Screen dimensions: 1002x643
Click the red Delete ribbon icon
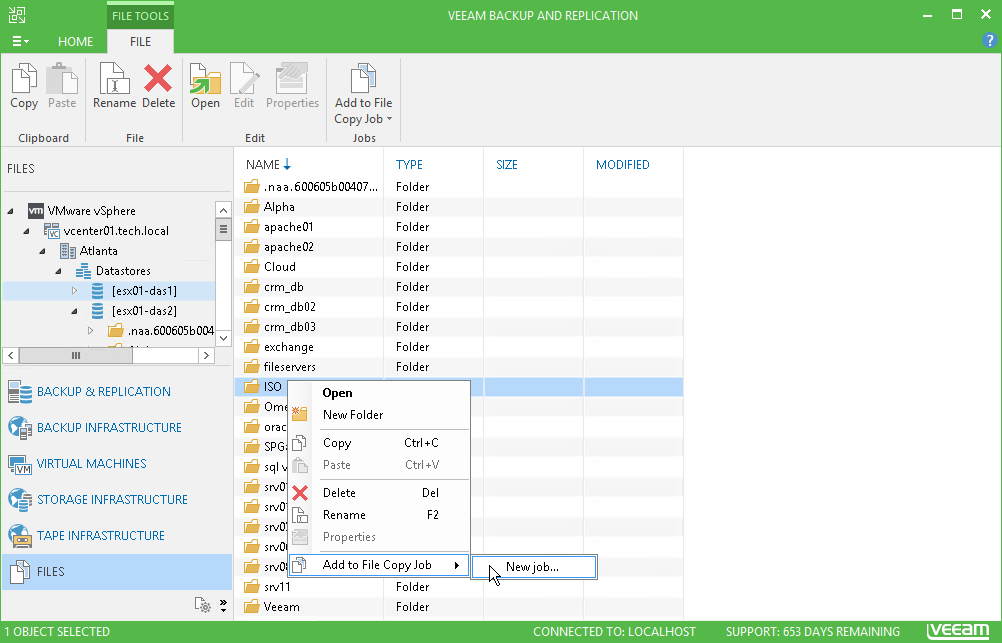(x=158, y=79)
